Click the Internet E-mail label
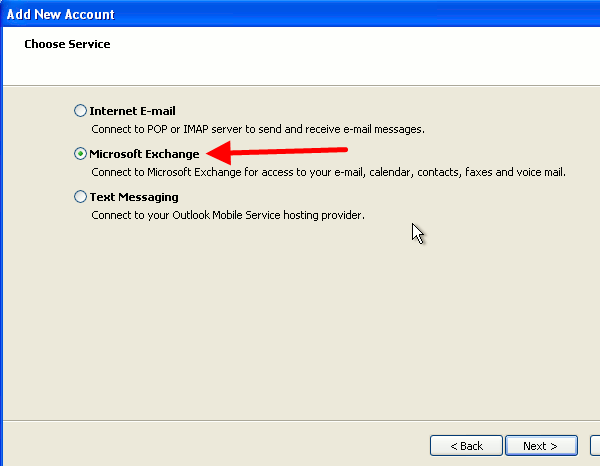 tap(132, 111)
